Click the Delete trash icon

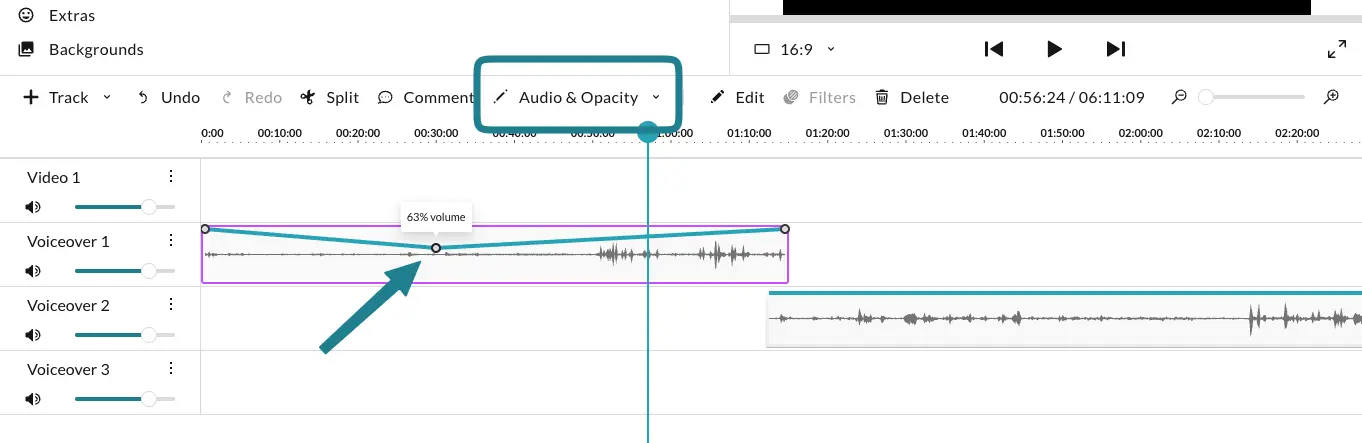coord(882,97)
